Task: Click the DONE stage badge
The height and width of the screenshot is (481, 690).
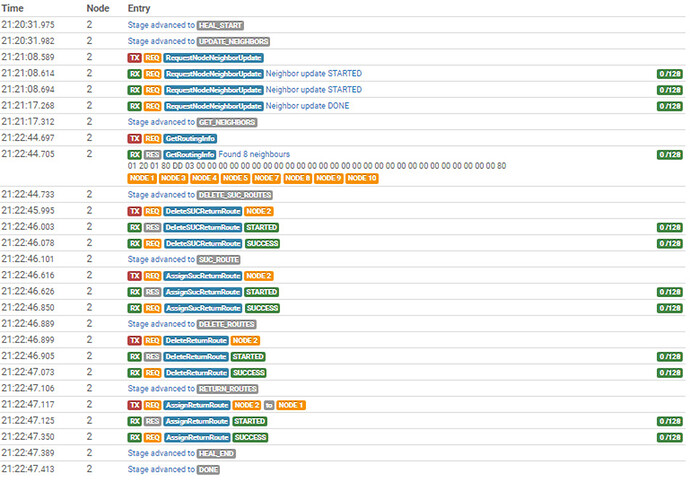Action: pyautogui.click(x=208, y=470)
